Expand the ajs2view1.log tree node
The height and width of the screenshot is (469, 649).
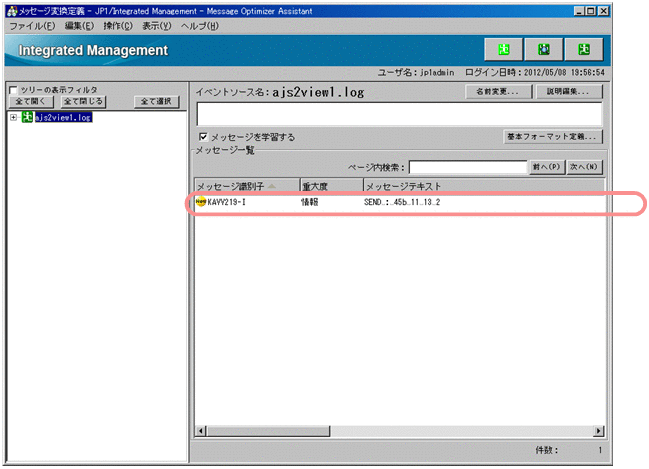[13, 118]
